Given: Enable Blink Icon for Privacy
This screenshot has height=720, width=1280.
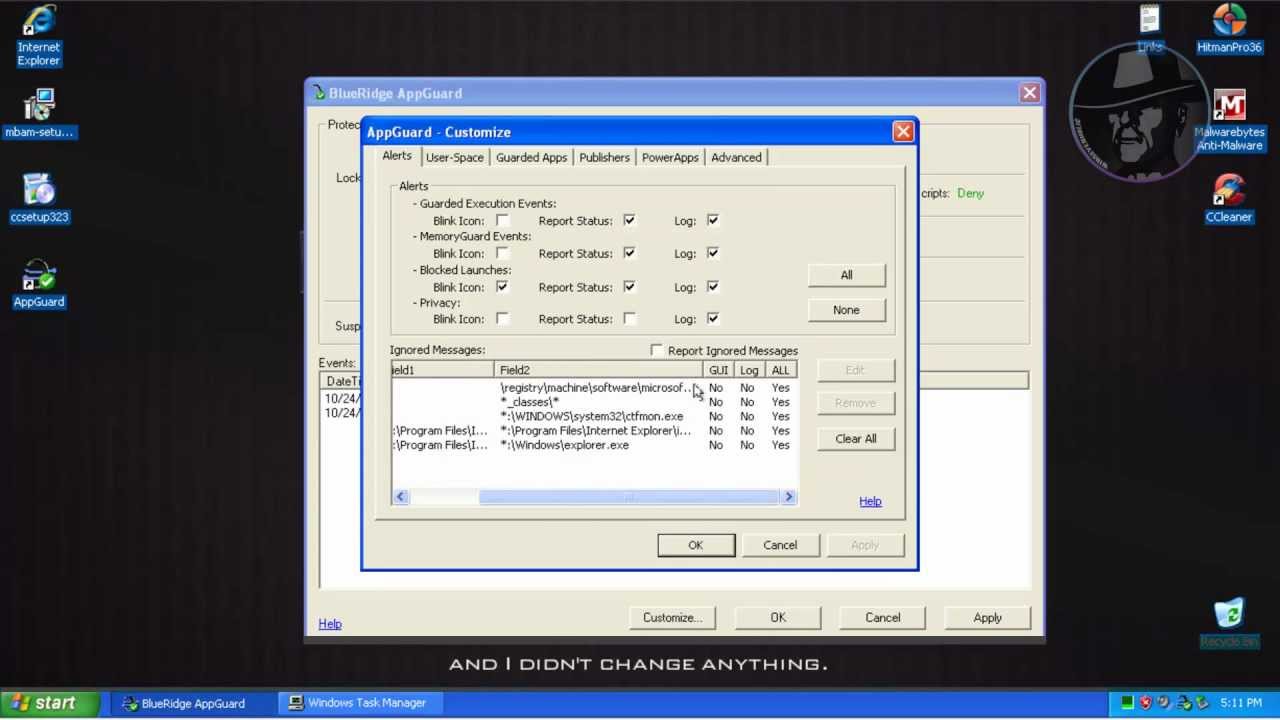Looking at the screenshot, I should [502, 319].
